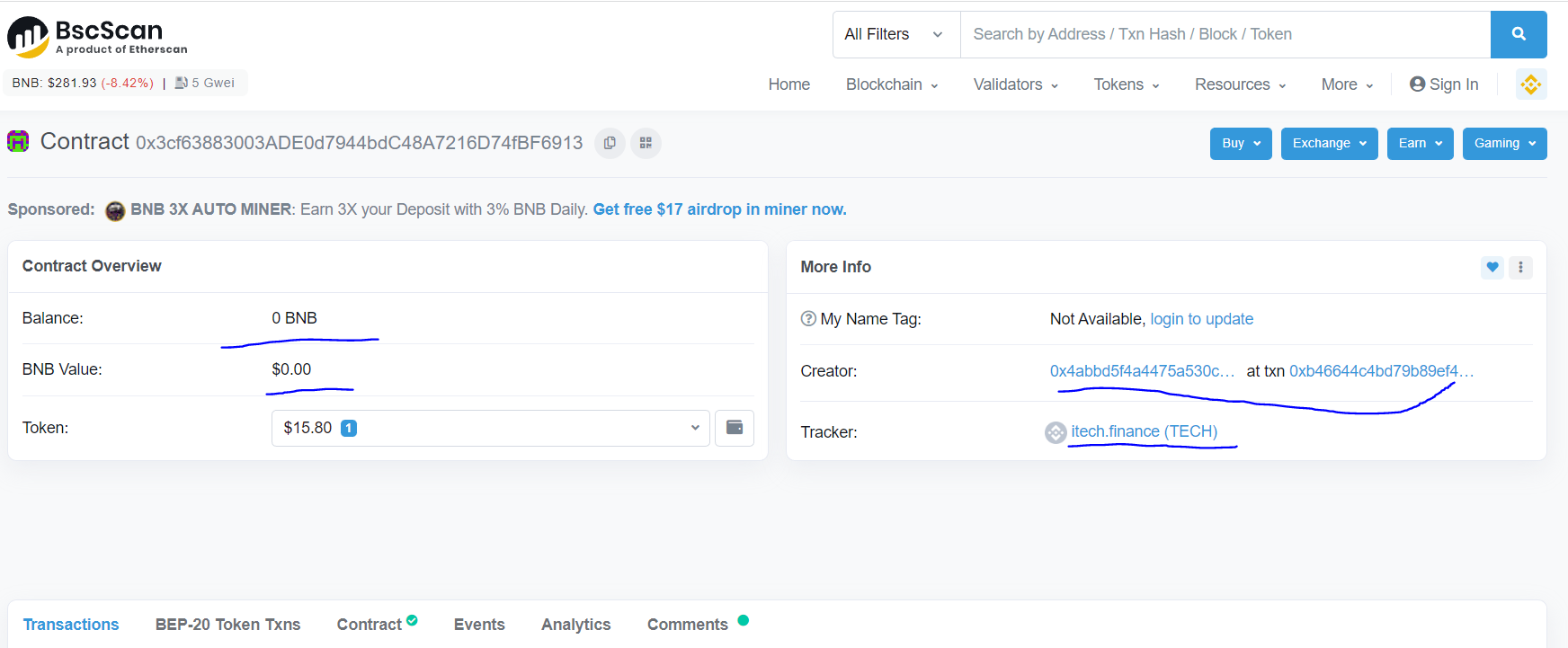The image size is (1568, 648).
Task: Click the TECH token tracker icon
Action: (x=1056, y=432)
